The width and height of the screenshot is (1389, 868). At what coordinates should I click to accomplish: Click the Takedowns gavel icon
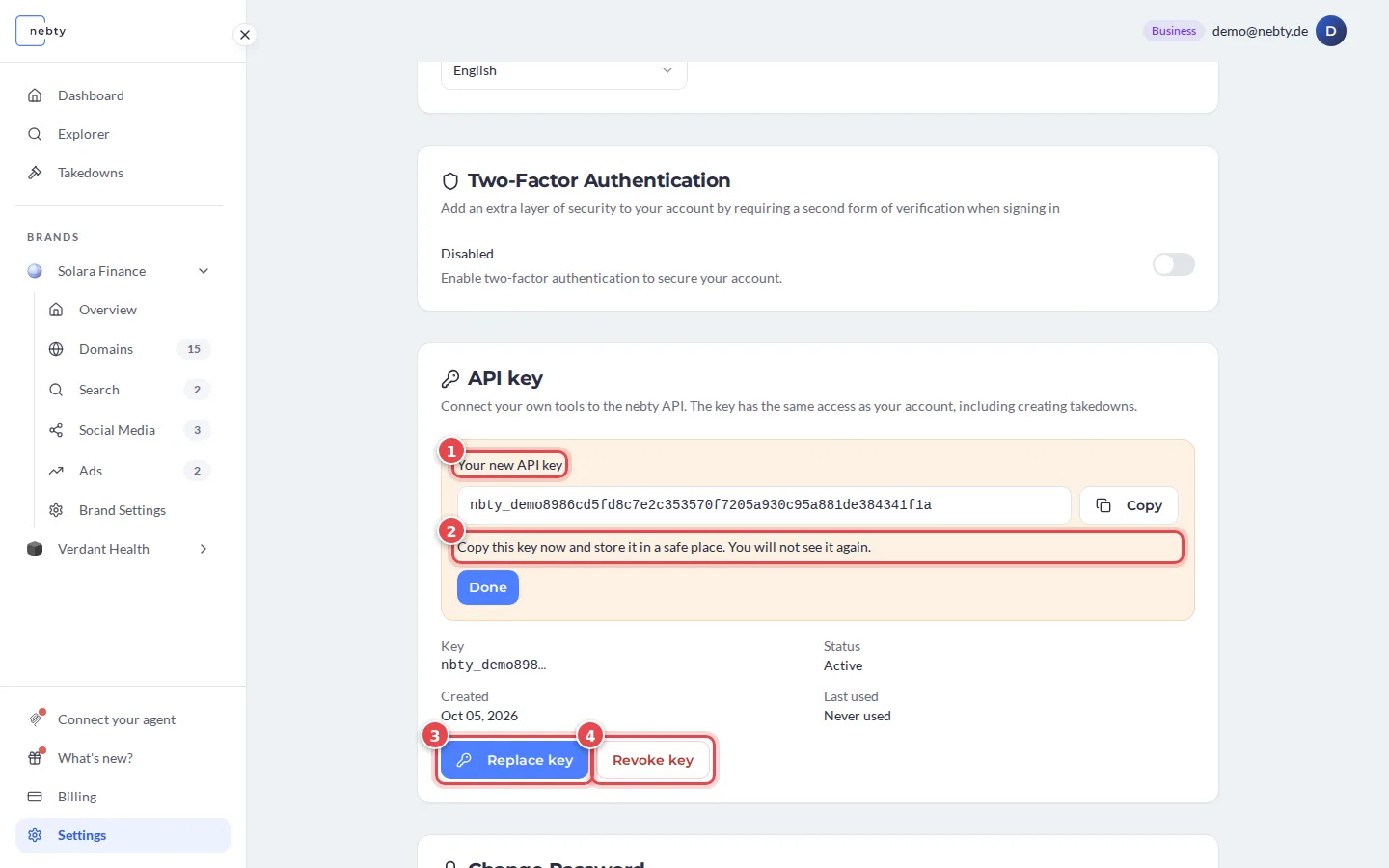(x=35, y=173)
